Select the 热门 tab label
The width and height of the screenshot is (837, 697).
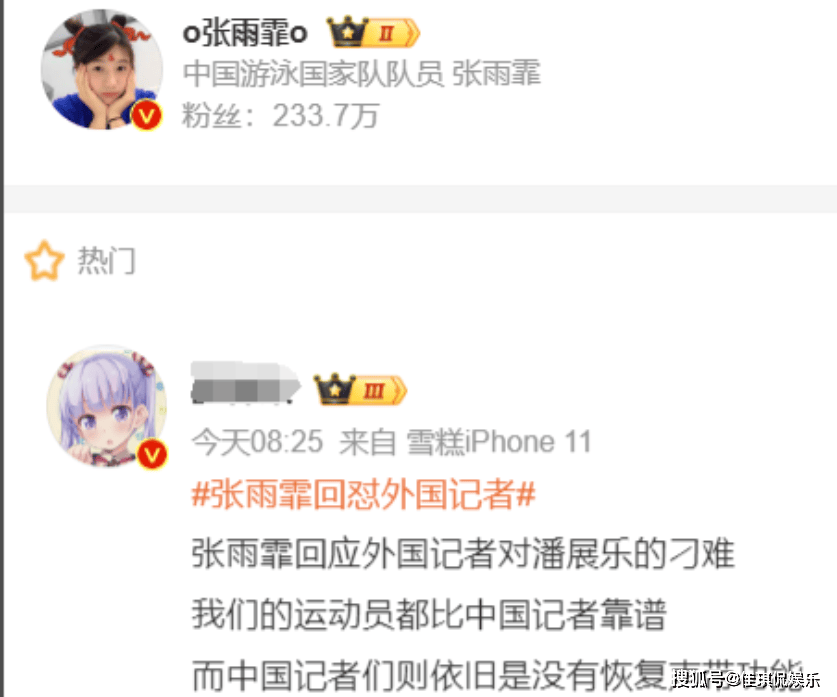[107, 260]
